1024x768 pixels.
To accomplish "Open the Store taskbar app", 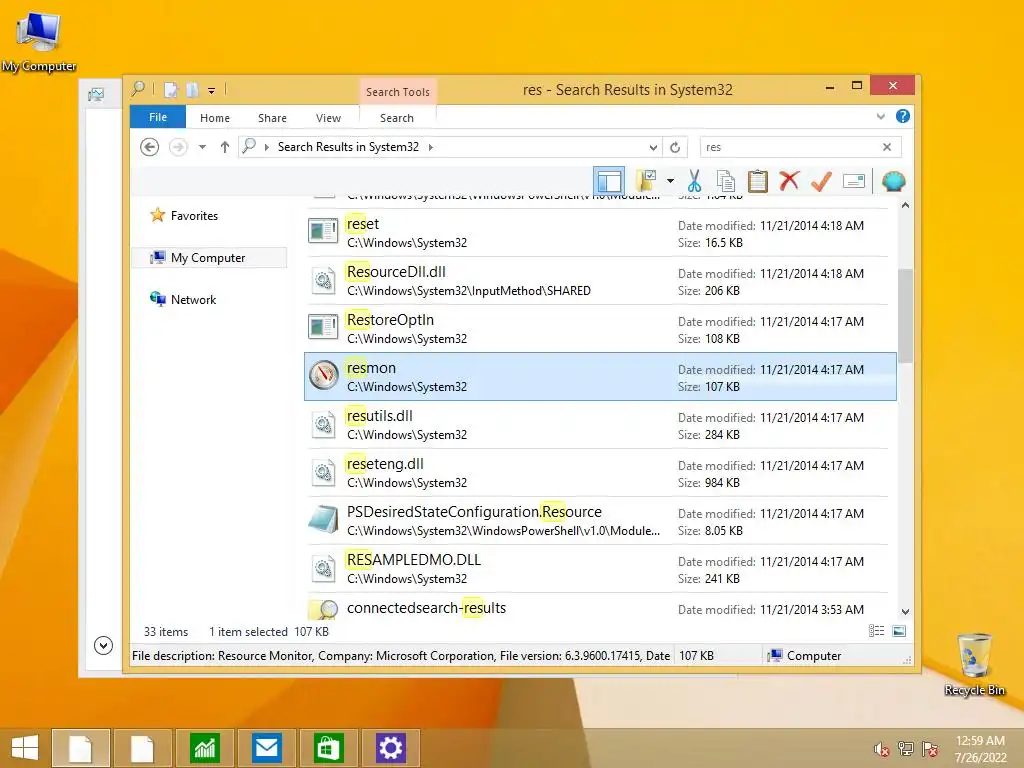I will tap(328, 748).
